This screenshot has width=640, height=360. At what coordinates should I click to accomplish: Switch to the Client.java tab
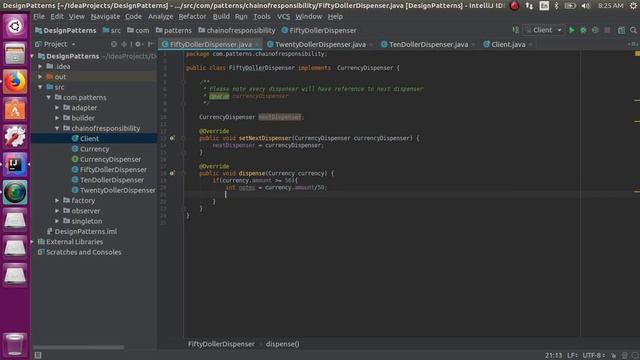508,44
